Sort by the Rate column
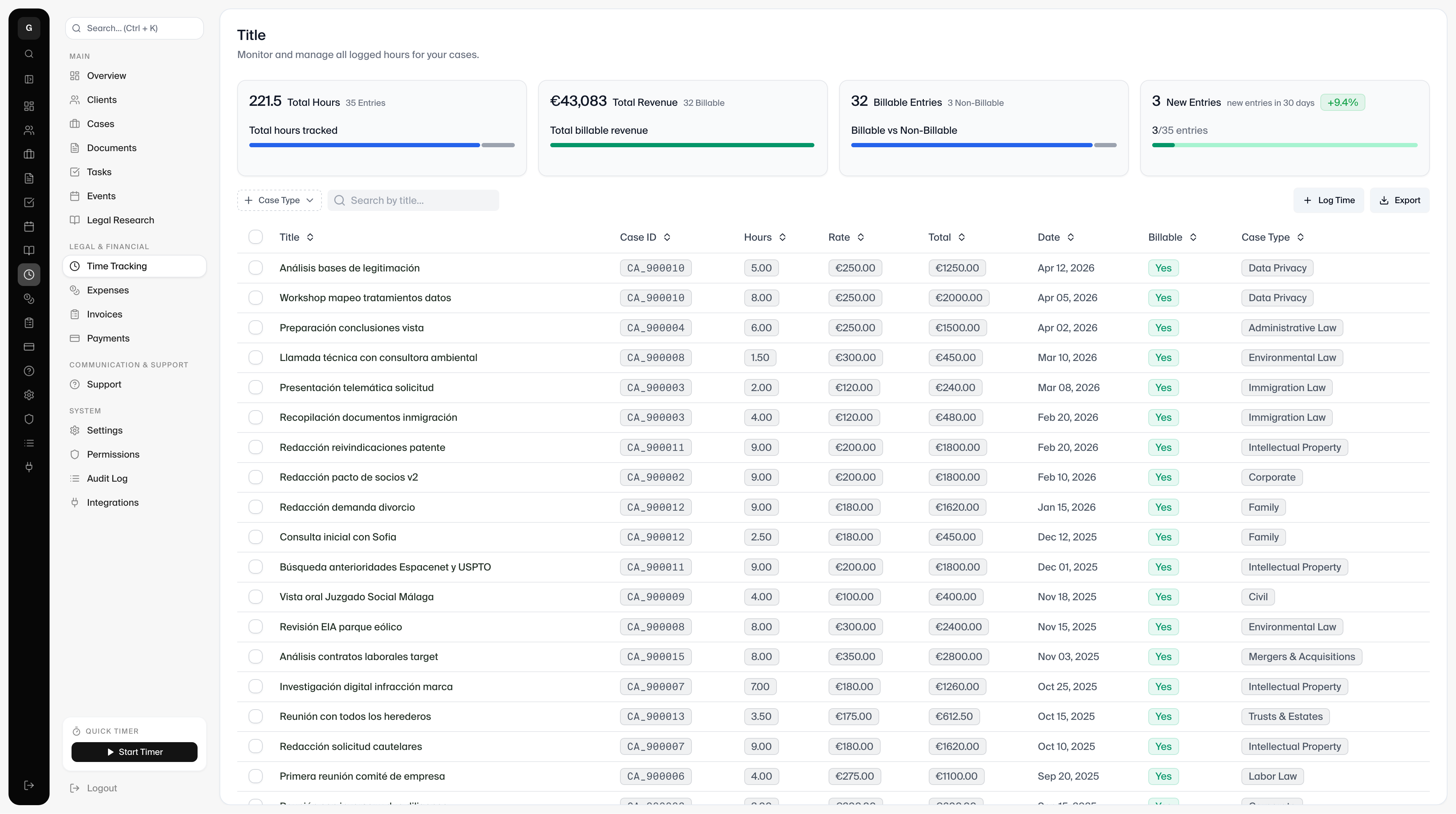The height and width of the screenshot is (814, 1456). (x=847, y=237)
